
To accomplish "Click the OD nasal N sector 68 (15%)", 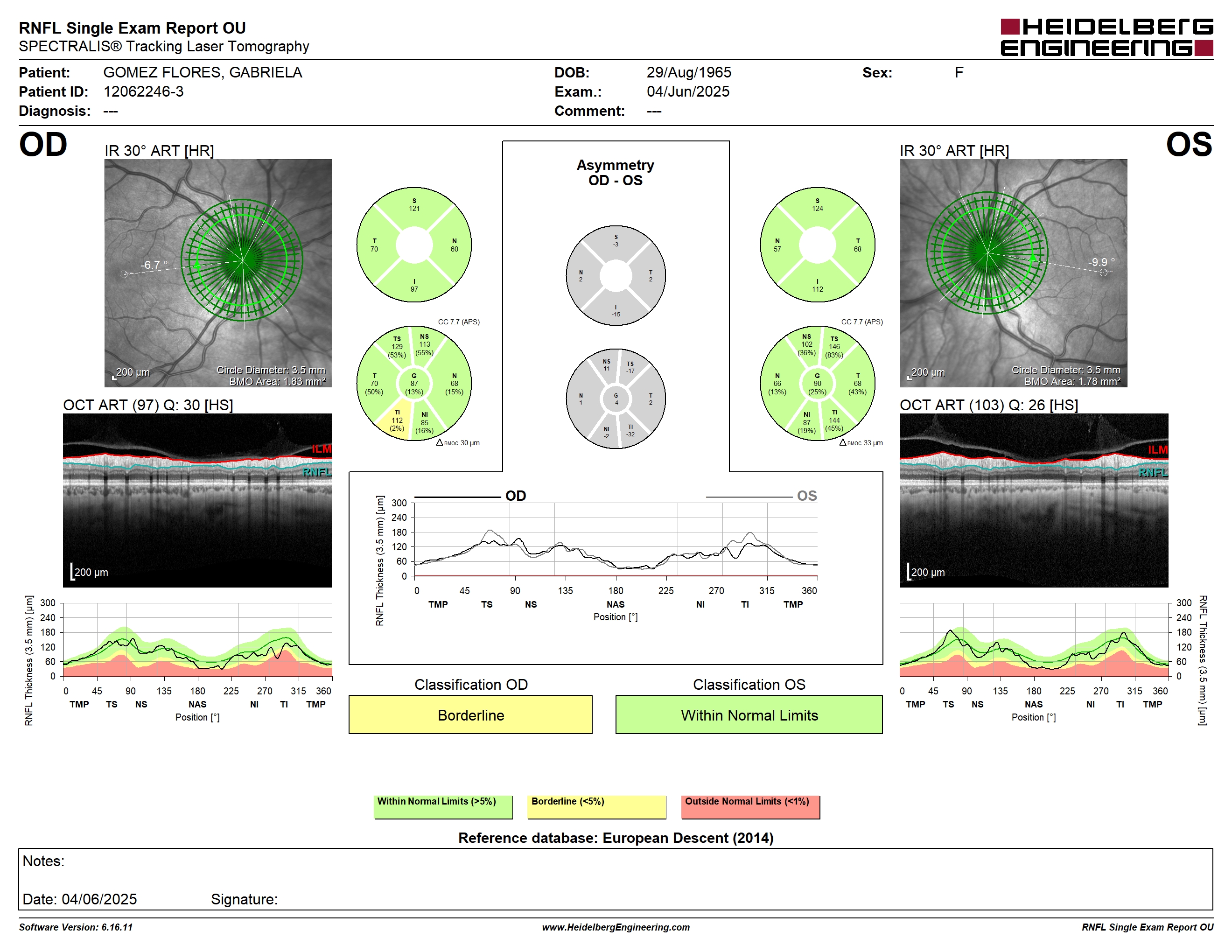I will tap(454, 384).
